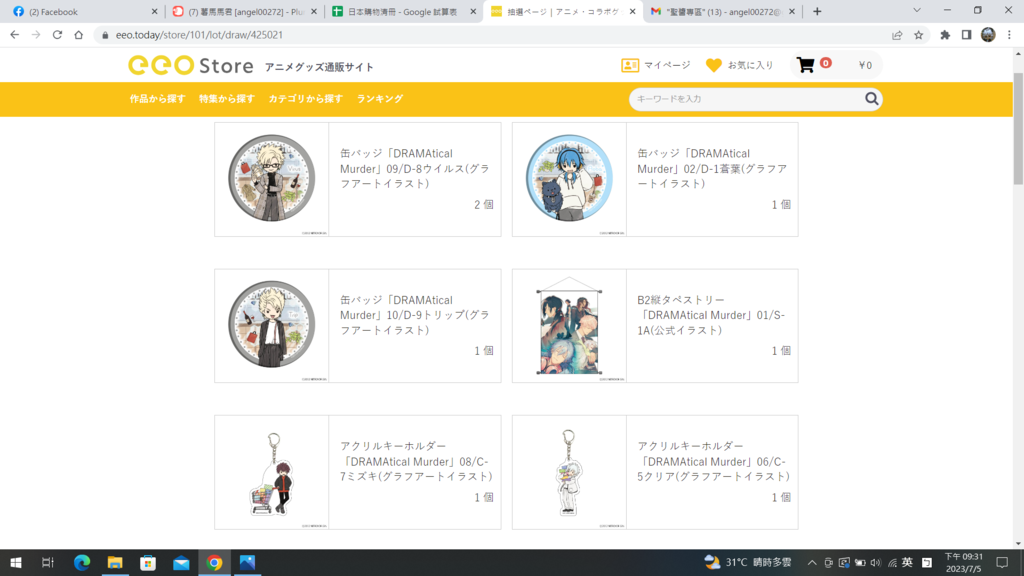Open the Chrome profile avatar
Screen dimensions: 1024x576
click(988, 35)
